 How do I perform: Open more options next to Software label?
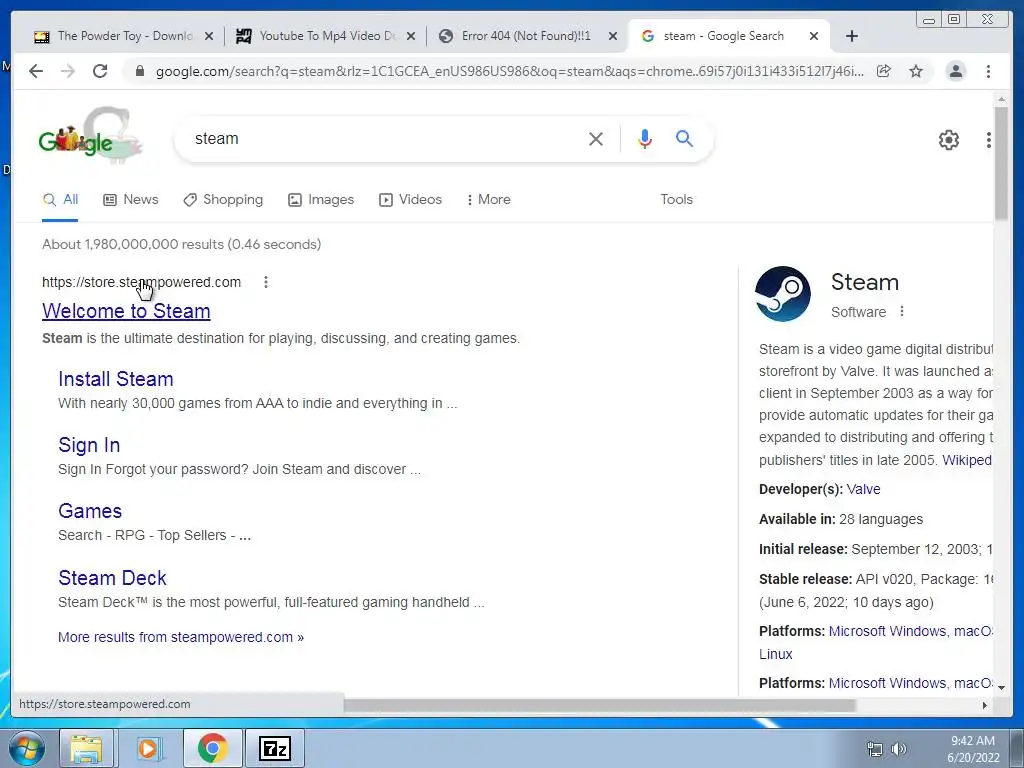902,312
